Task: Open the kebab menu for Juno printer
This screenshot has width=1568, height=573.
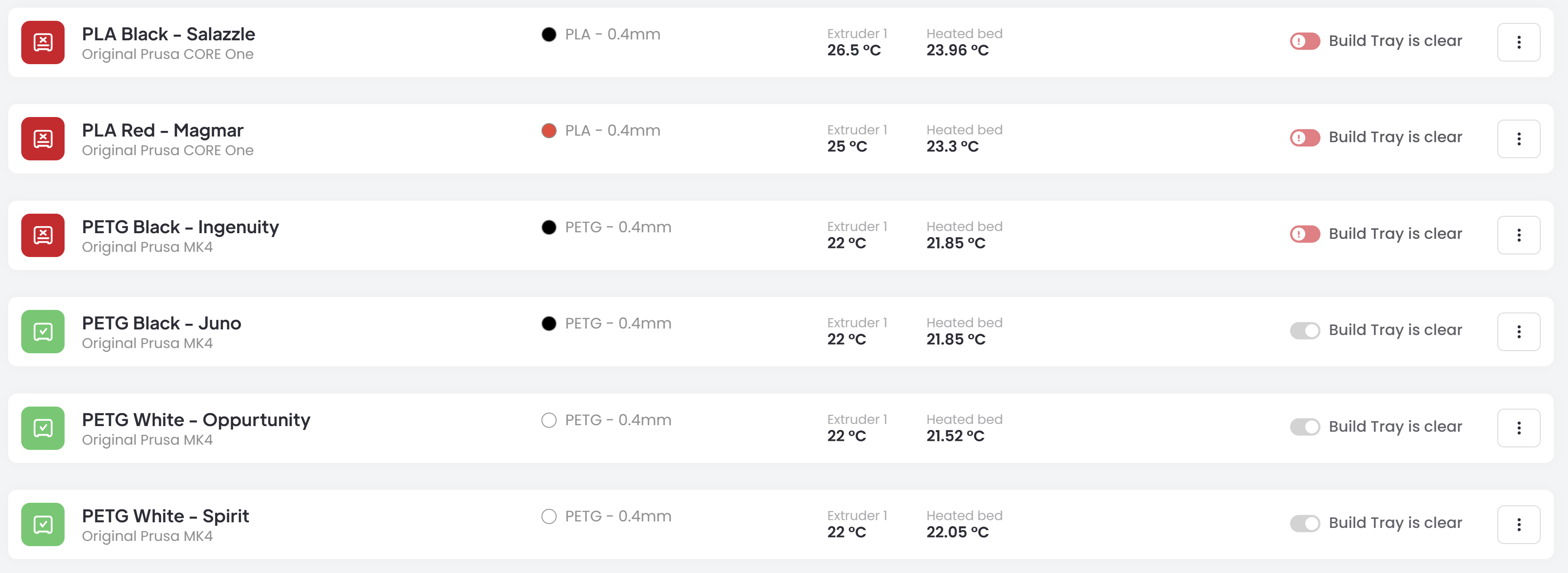Action: click(x=1518, y=332)
